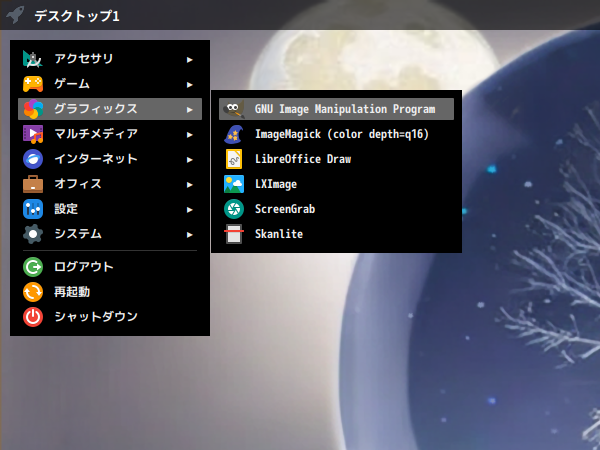Viewport: 600px width, 450px height.
Task: Open the 設定 menu label
Action: point(66,209)
